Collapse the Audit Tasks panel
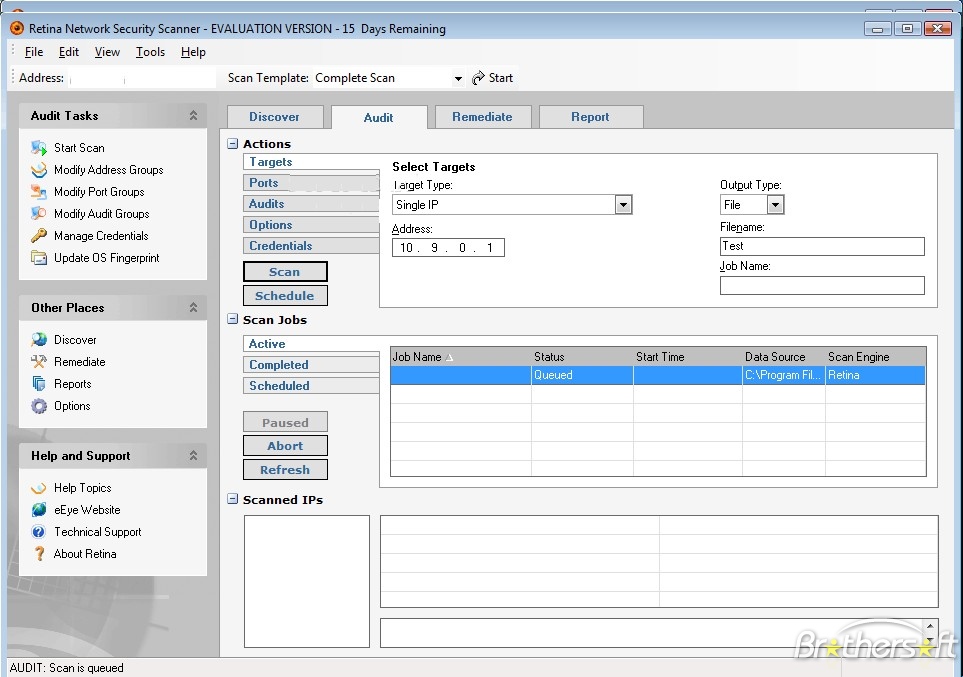 [x=193, y=115]
